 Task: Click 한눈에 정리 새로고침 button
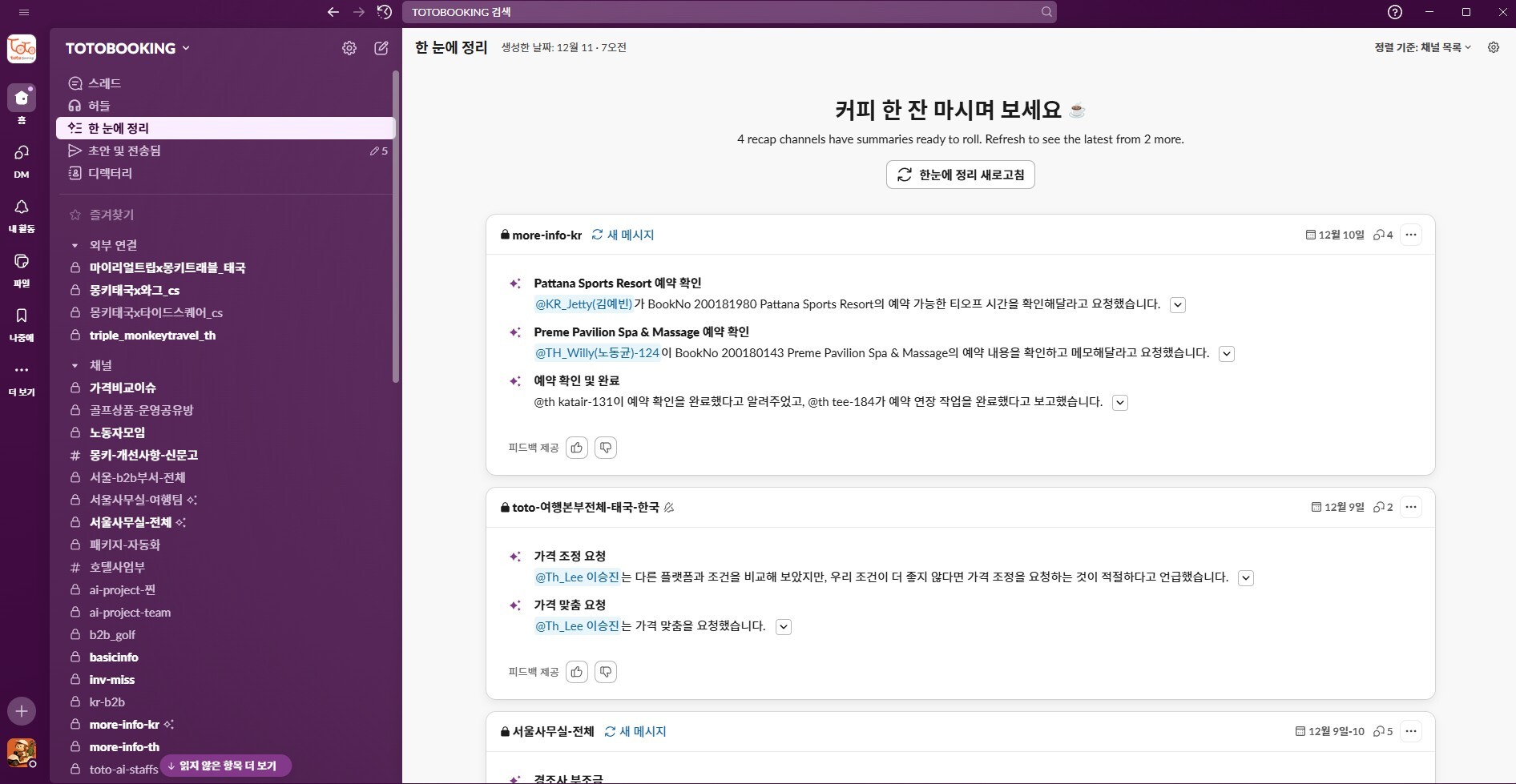pos(960,175)
